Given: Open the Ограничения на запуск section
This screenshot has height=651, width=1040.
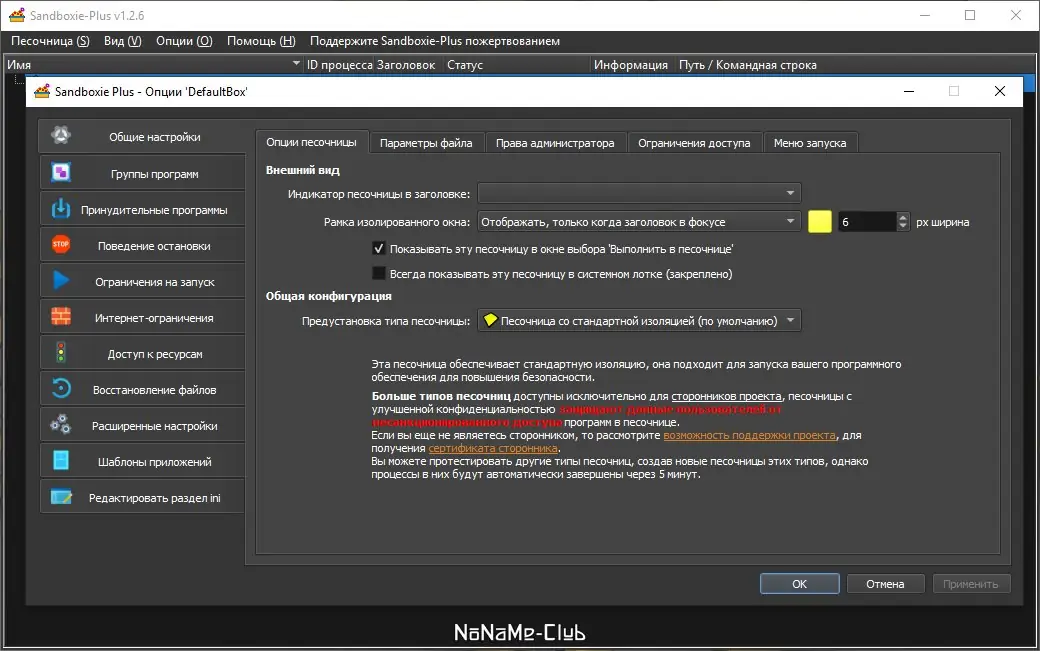Looking at the screenshot, I should (142, 280).
